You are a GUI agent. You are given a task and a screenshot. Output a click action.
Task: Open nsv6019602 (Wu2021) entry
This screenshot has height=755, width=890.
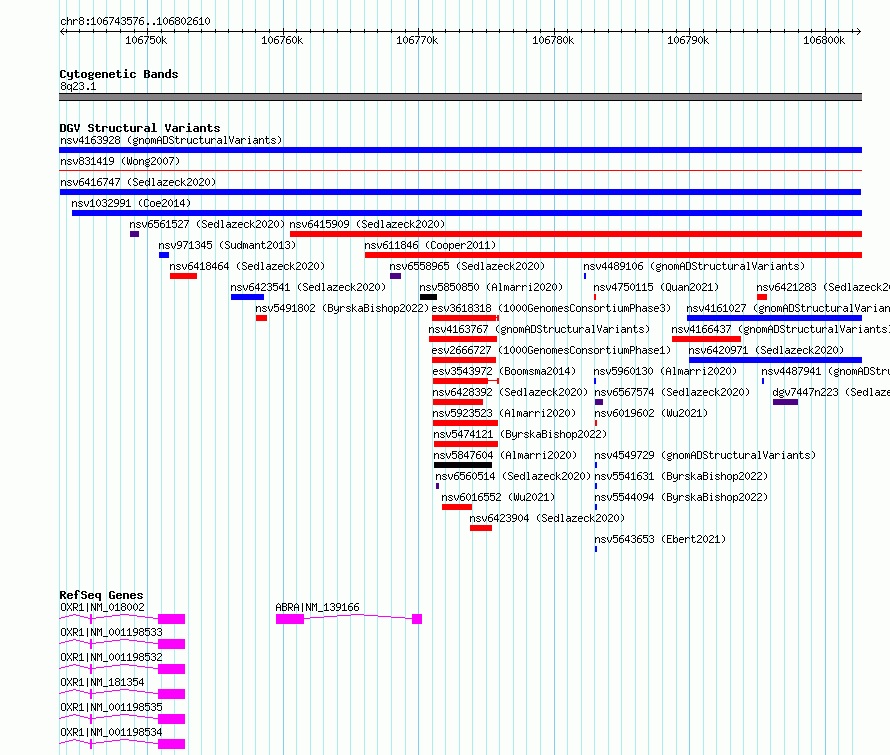tap(651, 413)
